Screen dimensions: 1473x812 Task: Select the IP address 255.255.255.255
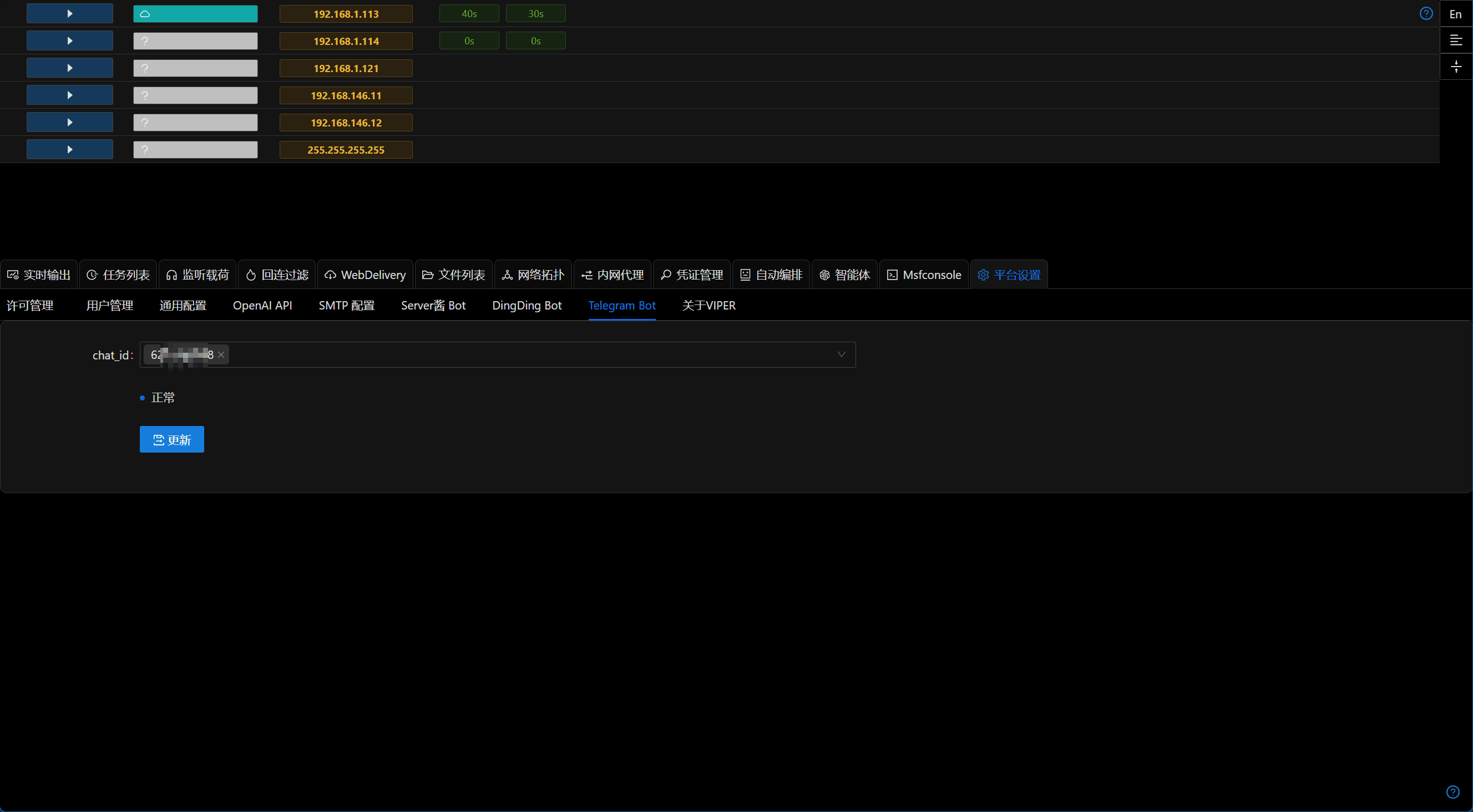(346, 149)
